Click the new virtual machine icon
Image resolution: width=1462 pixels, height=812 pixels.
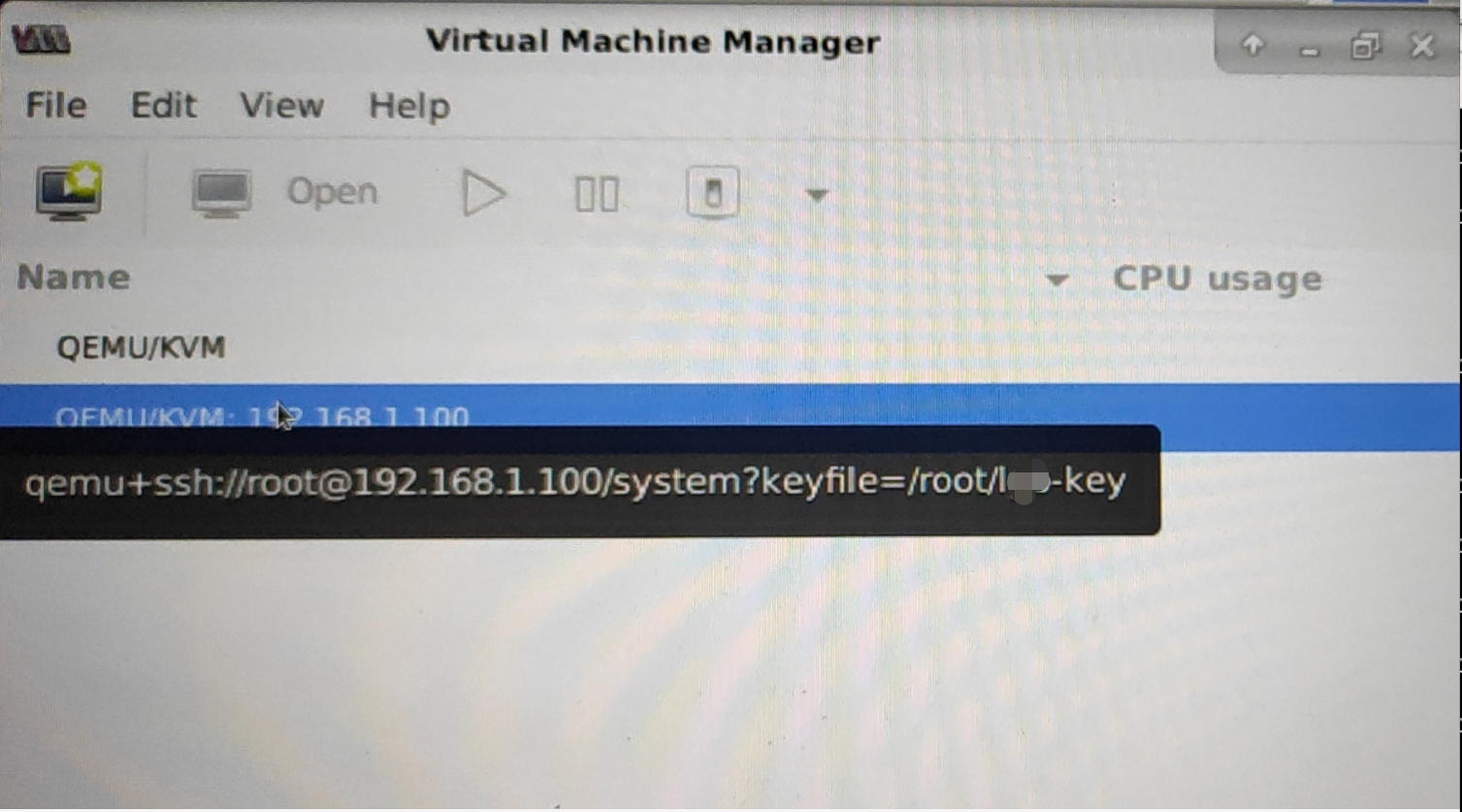68,191
